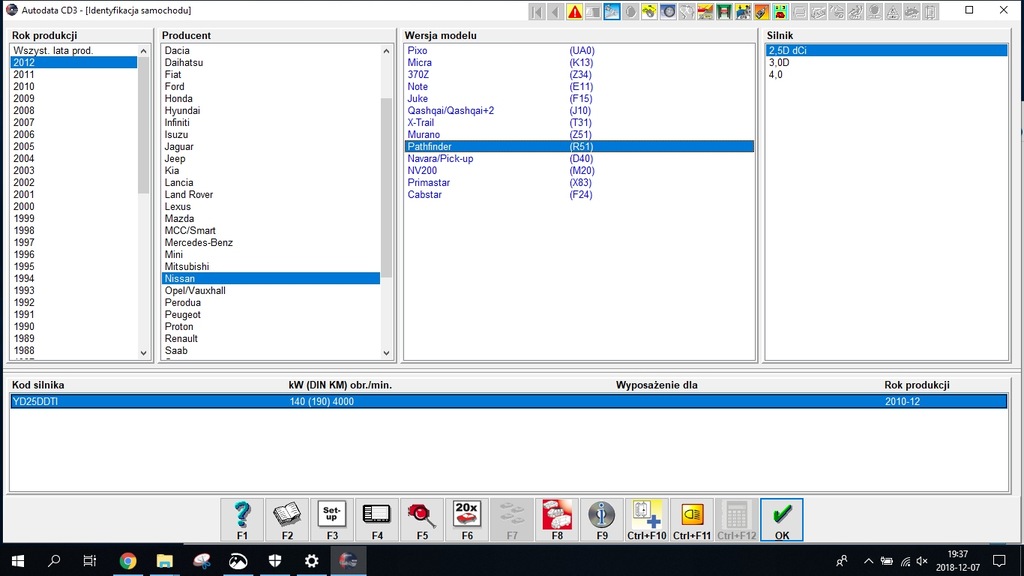Select the Nissan manufacturer row
The width and height of the screenshot is (1024, 576).
271,278
